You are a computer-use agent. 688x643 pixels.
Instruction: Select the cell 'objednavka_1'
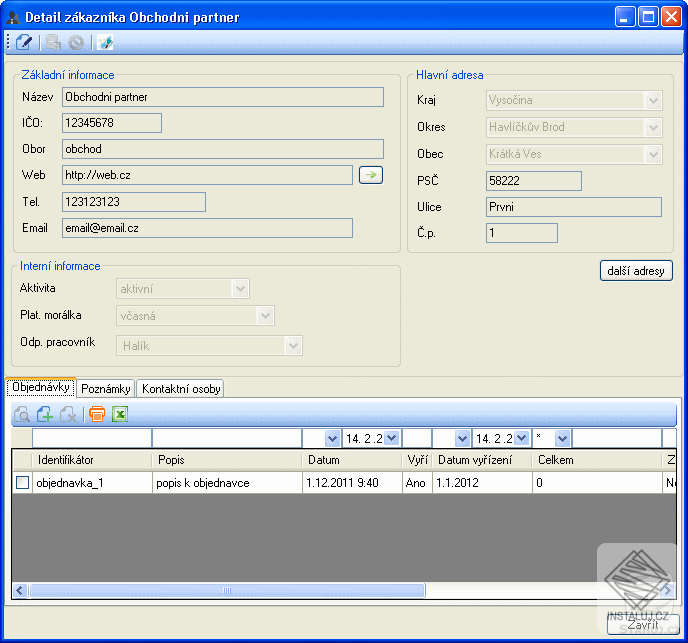click(x=92, y=483)
